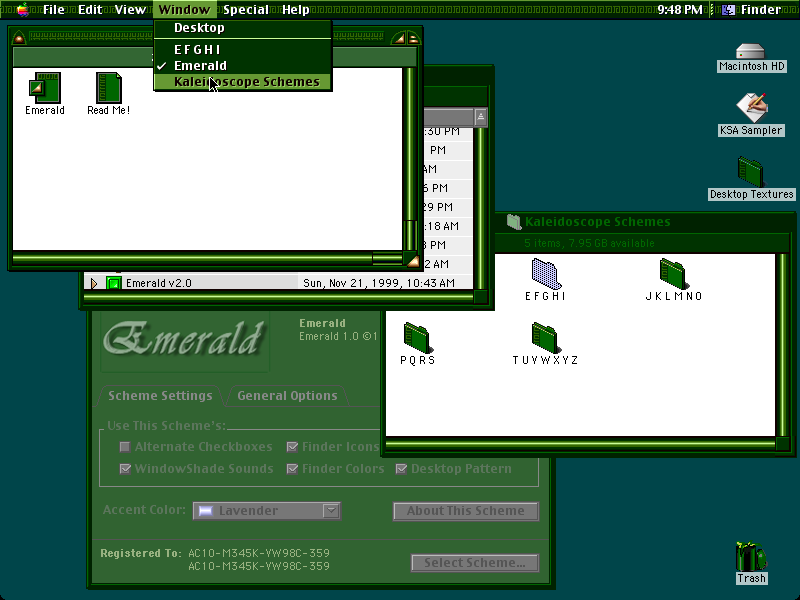
Task: Click the Select Scheme... button
Action: coord(474,563)
